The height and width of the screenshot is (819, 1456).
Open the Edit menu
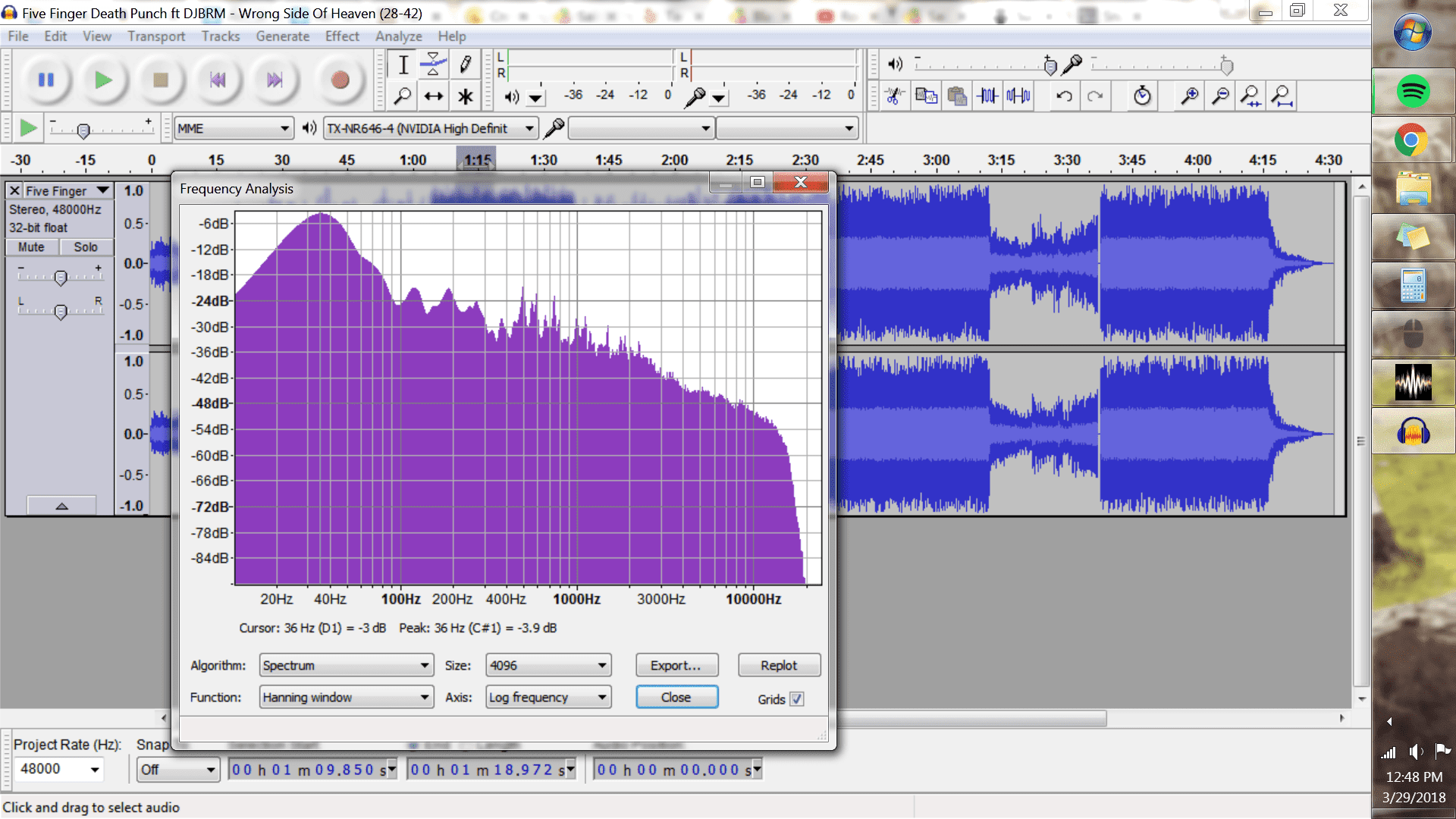pyautogui.click(x=55, y=36)
